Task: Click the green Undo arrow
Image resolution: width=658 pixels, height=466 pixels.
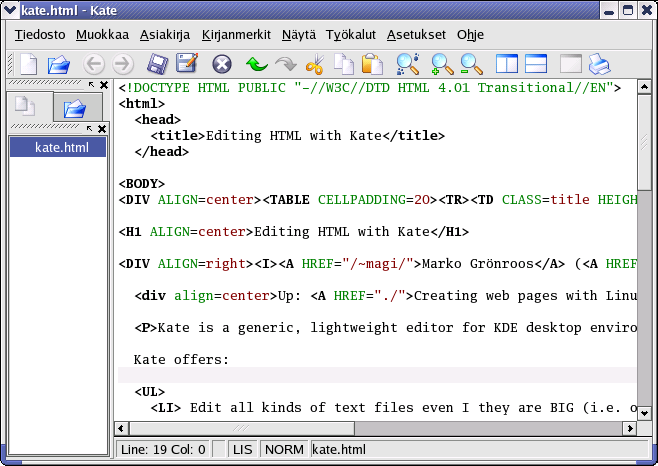Action: coord(256,65)
